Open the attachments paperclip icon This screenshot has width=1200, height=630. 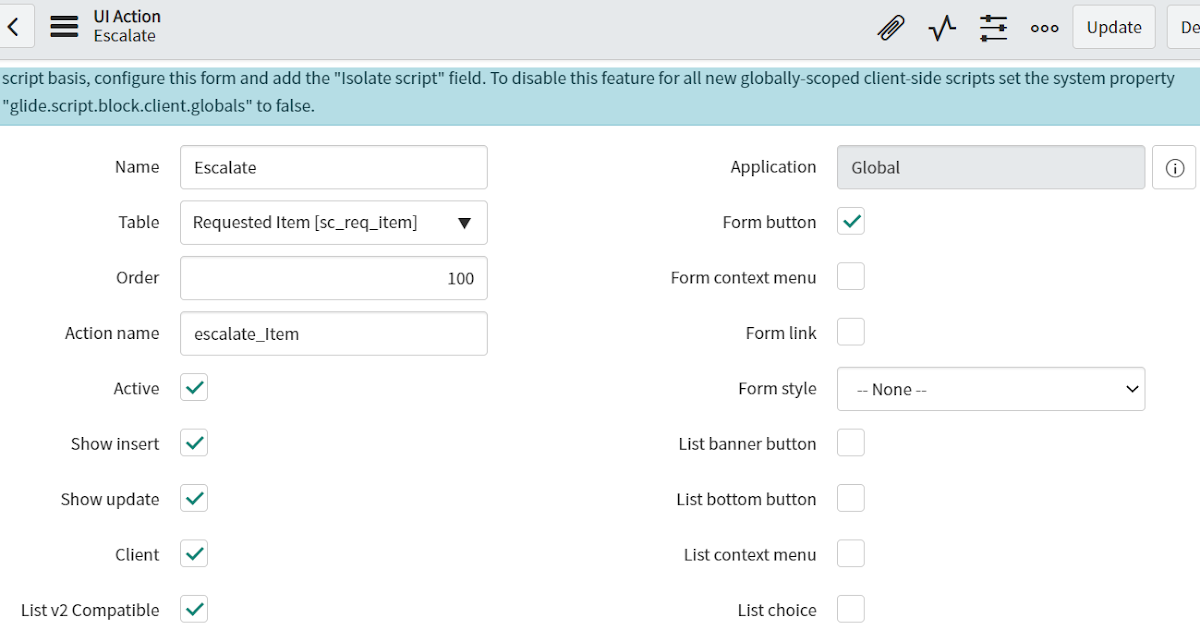click(x=890, y=27)
